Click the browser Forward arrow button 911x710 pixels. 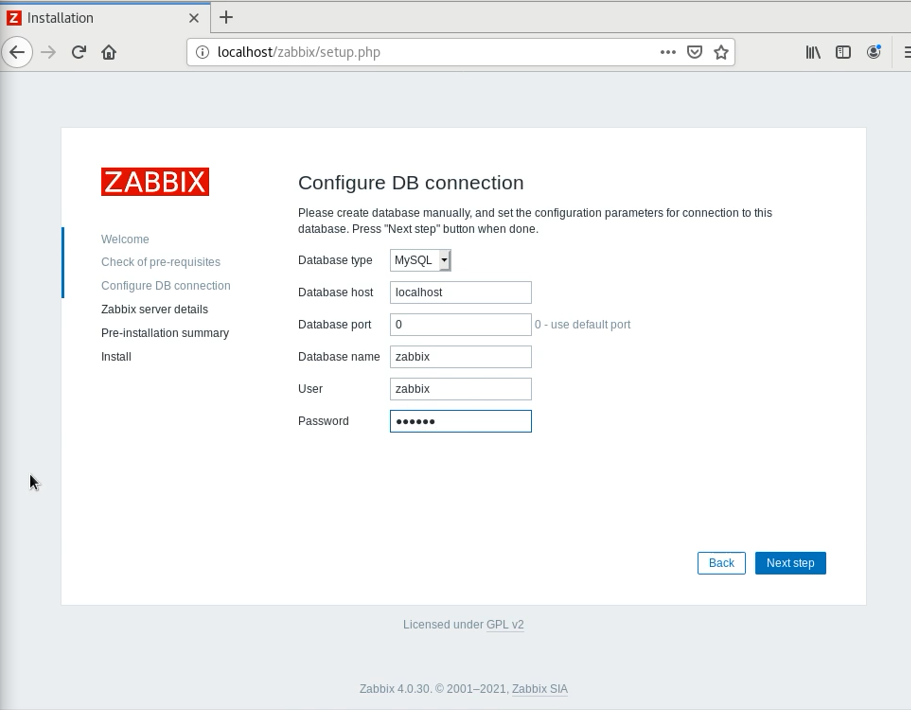48,52
